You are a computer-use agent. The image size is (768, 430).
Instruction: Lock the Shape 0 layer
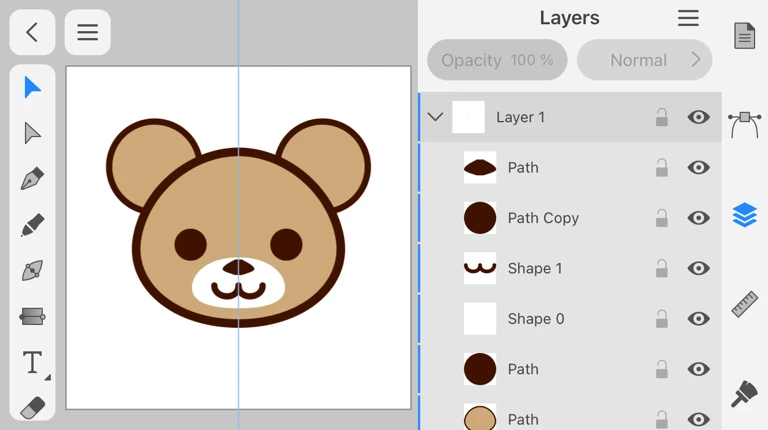point(661,319)
